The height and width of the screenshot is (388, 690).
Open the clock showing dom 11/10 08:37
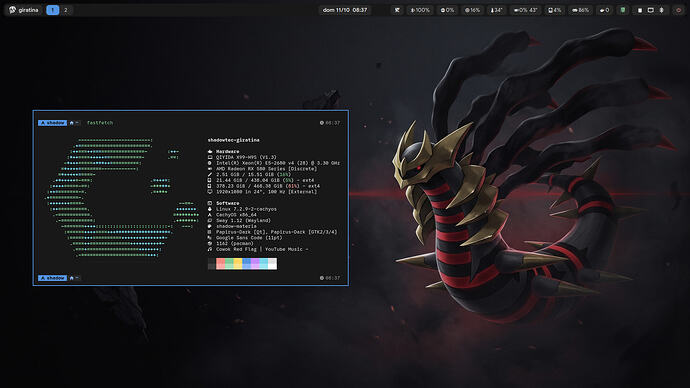pos(345,10)
